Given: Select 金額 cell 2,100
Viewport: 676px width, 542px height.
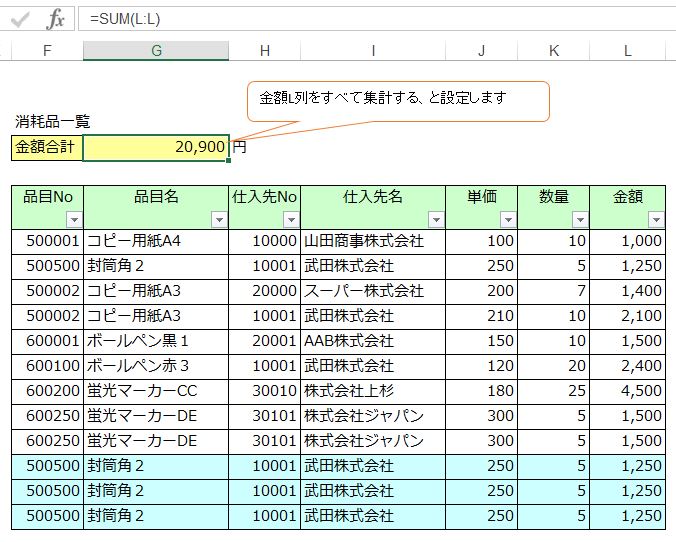Looking at the screenshot, I should (x=628, y=316).
